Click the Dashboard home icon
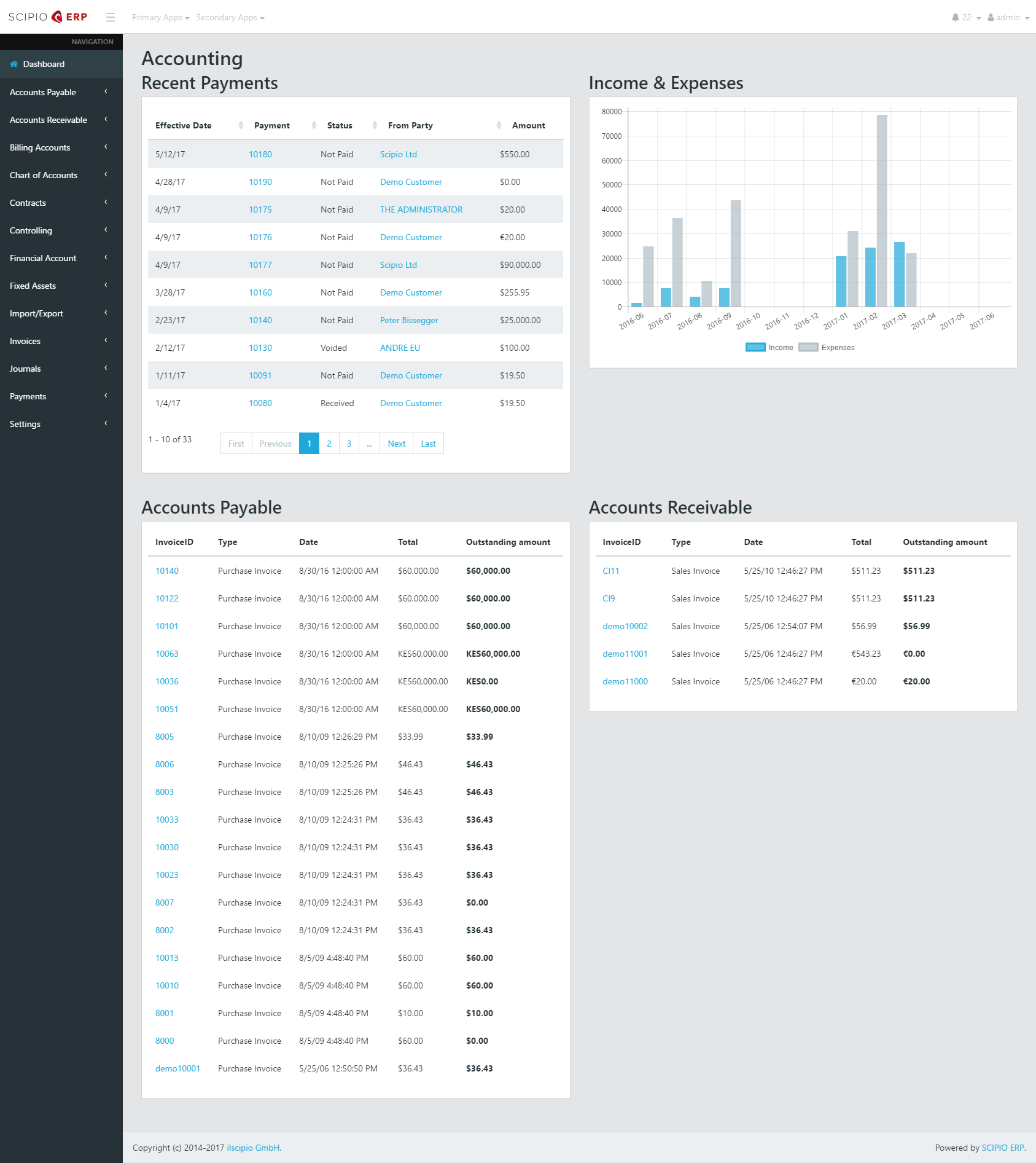 [14, 64]
